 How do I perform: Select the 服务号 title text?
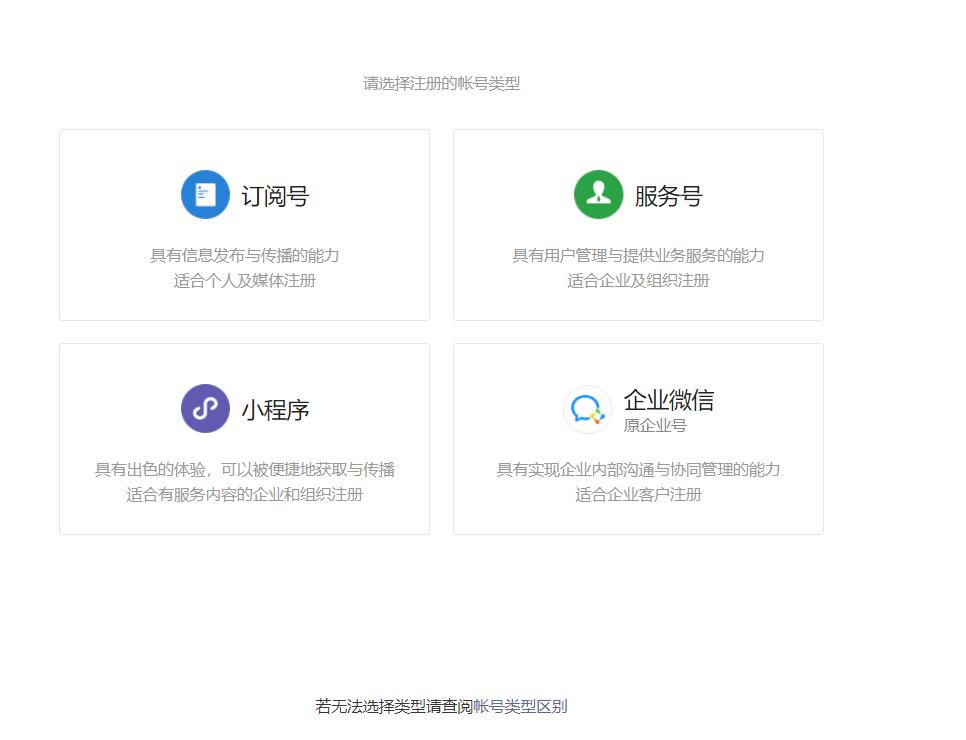click(668, 196)
